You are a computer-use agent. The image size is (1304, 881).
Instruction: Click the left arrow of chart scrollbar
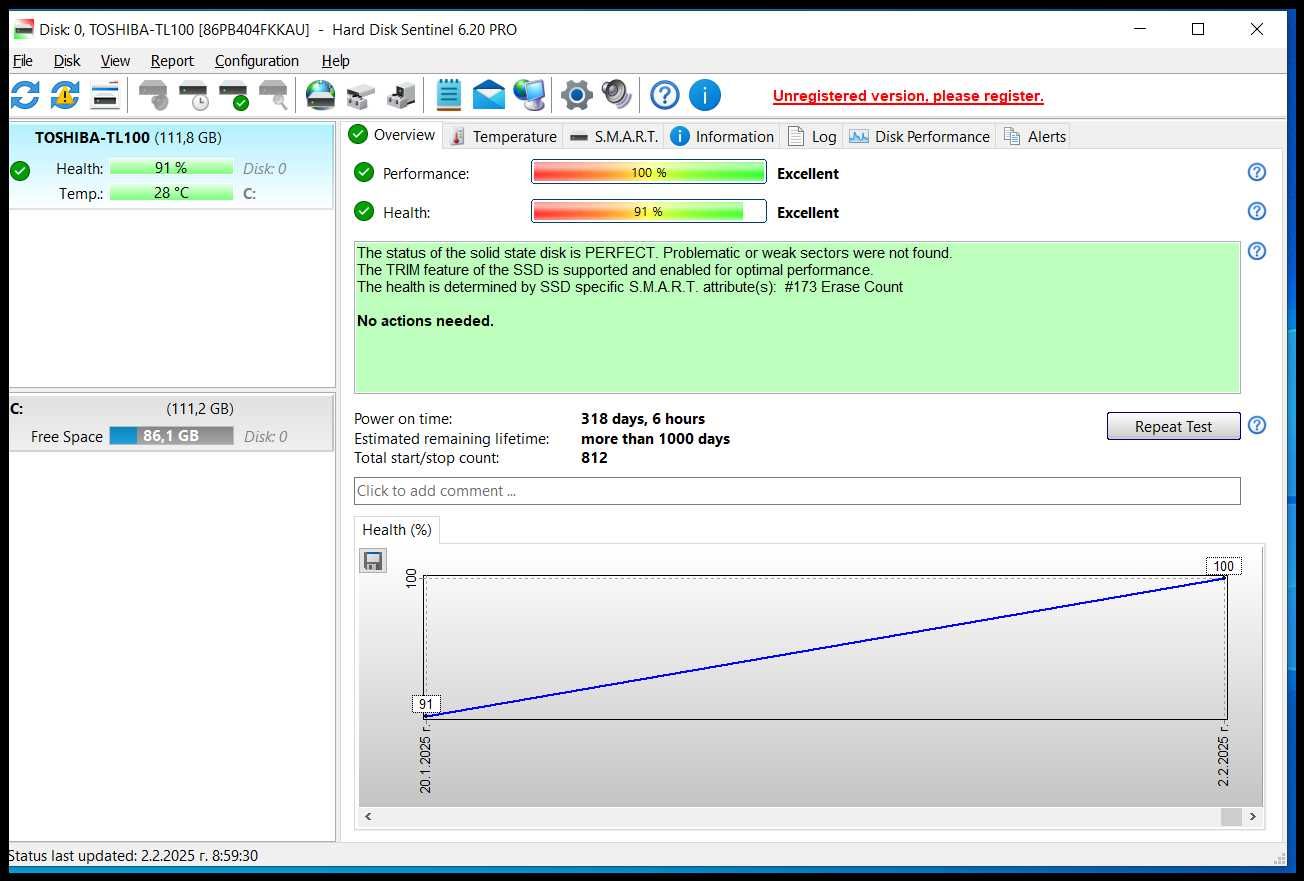[368, 816]
